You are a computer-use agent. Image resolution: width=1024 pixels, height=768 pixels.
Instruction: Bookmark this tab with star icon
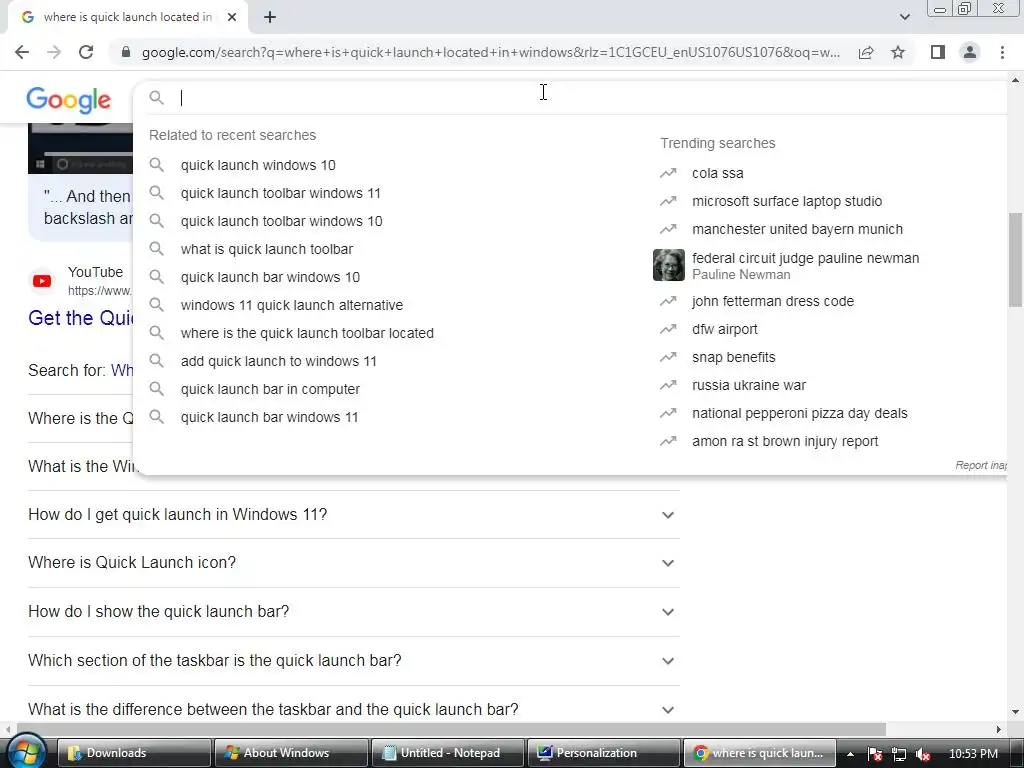click(x=898, y=52)
